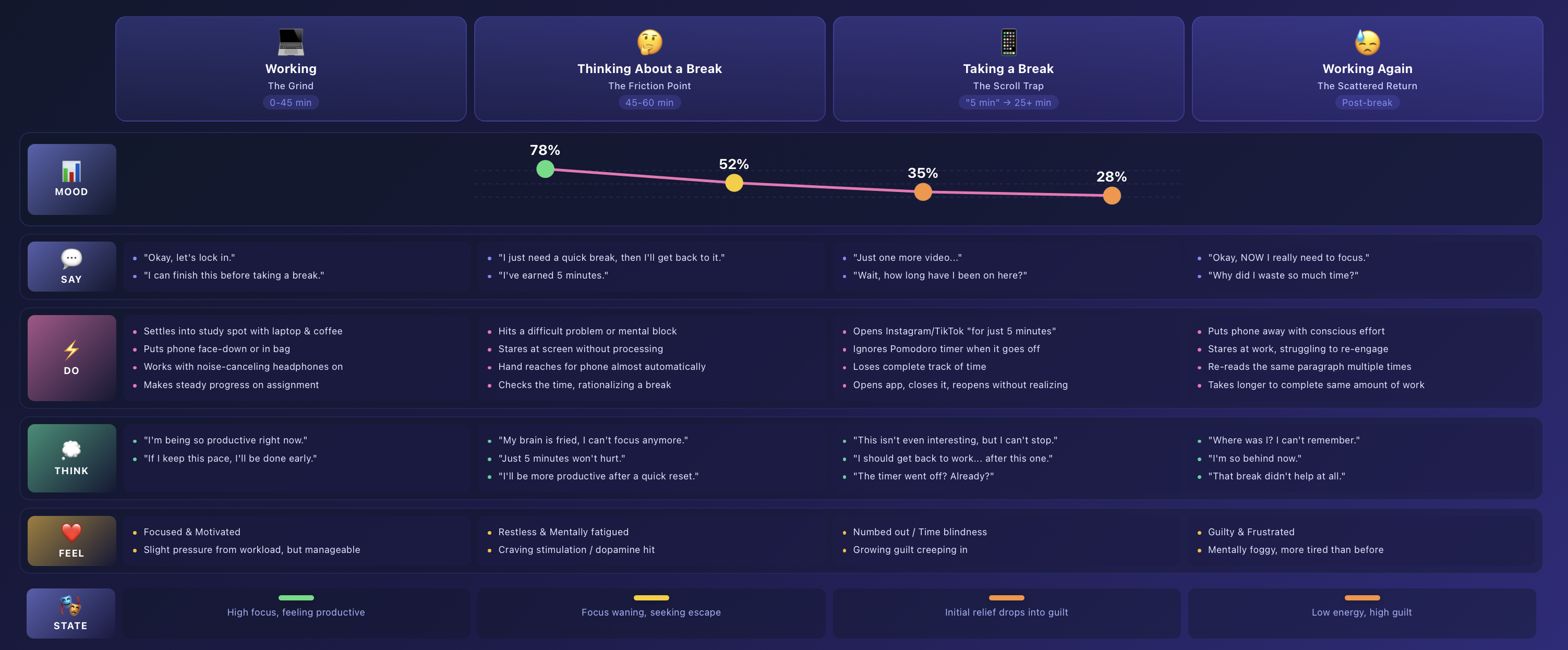The width and height of the screenshot is (1568, 650).
Task: Click the sweating face emoji icon
Action: (x=1367, y=42)
